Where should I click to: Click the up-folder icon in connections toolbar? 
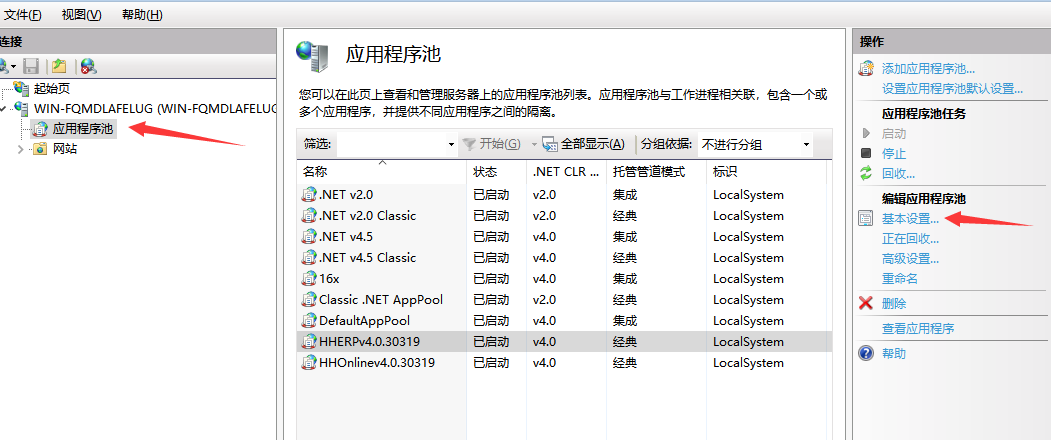pos(59,66)
